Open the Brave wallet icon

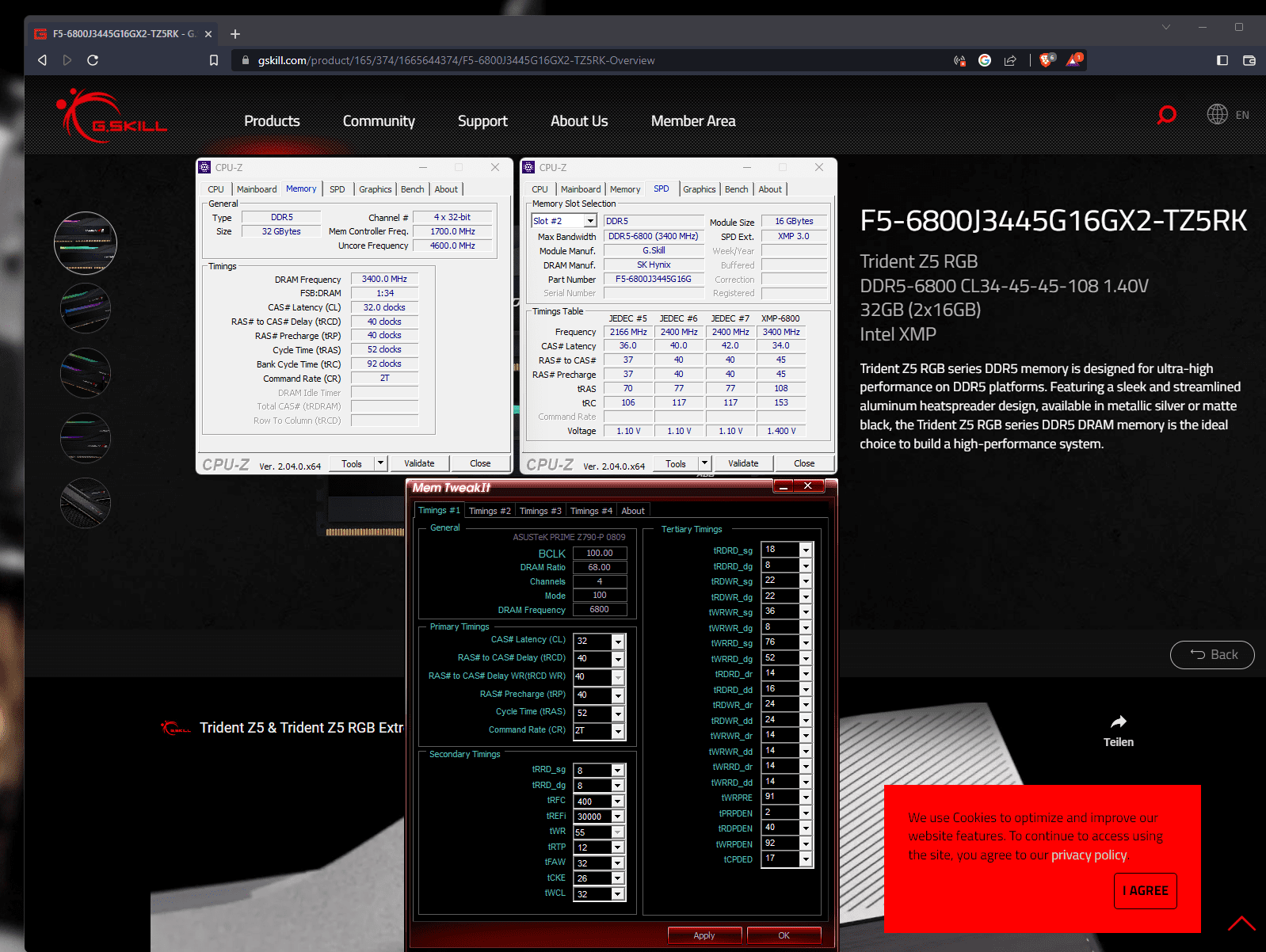click(1249, 60)
